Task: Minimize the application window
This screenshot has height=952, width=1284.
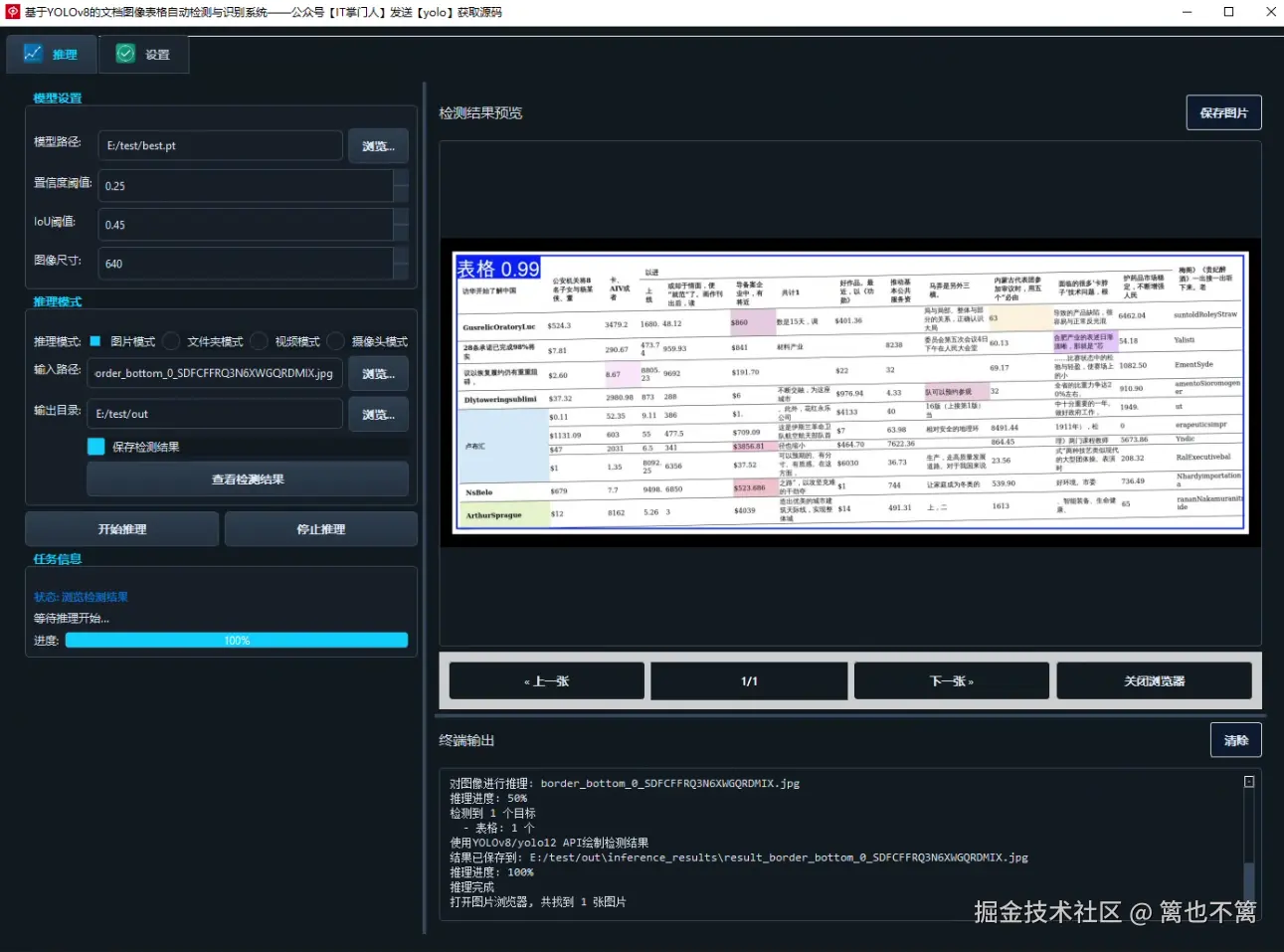Action: [1187, 12]
